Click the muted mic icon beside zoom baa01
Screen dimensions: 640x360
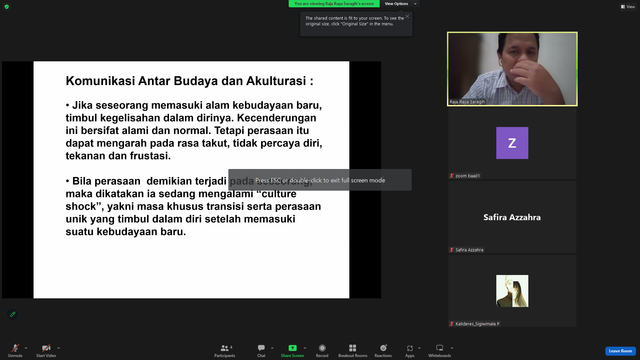tap(451, 176)
